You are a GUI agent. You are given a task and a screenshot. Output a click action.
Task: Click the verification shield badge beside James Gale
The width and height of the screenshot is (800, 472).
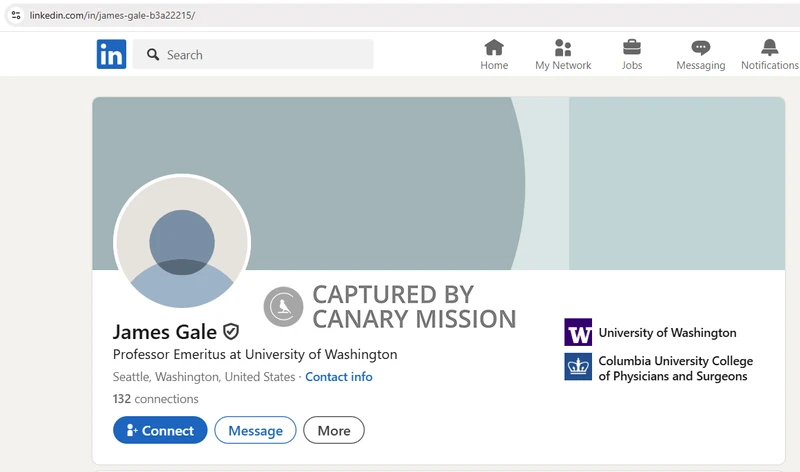[231, 332]
